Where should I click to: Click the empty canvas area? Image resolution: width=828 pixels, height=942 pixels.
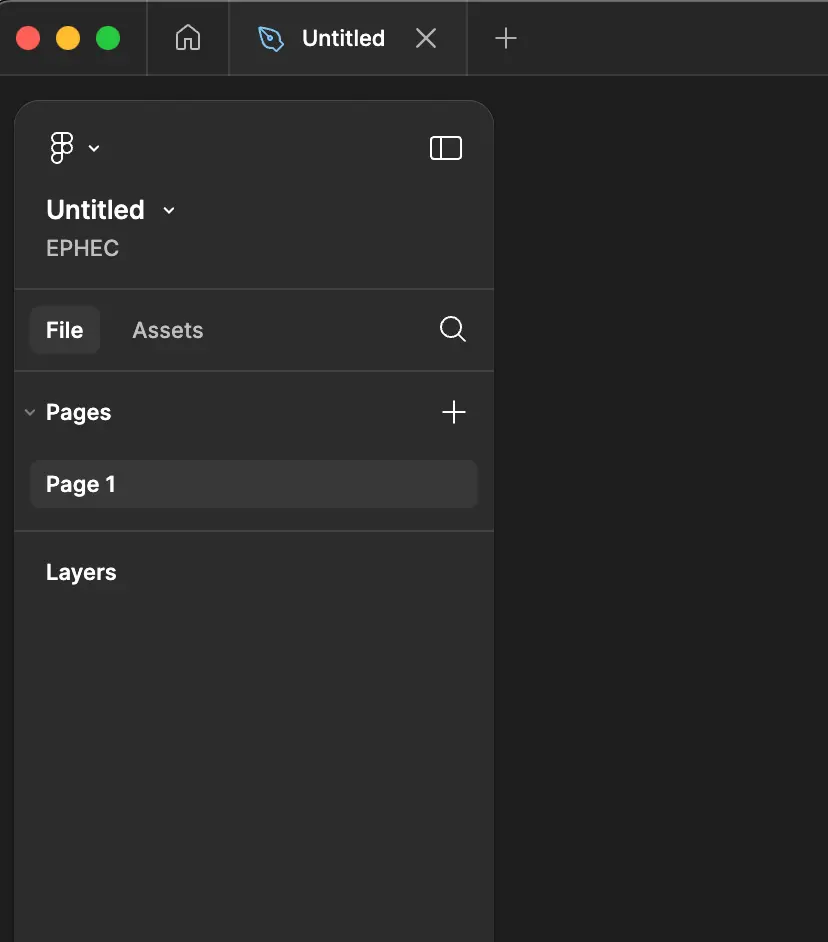[660, 500]
